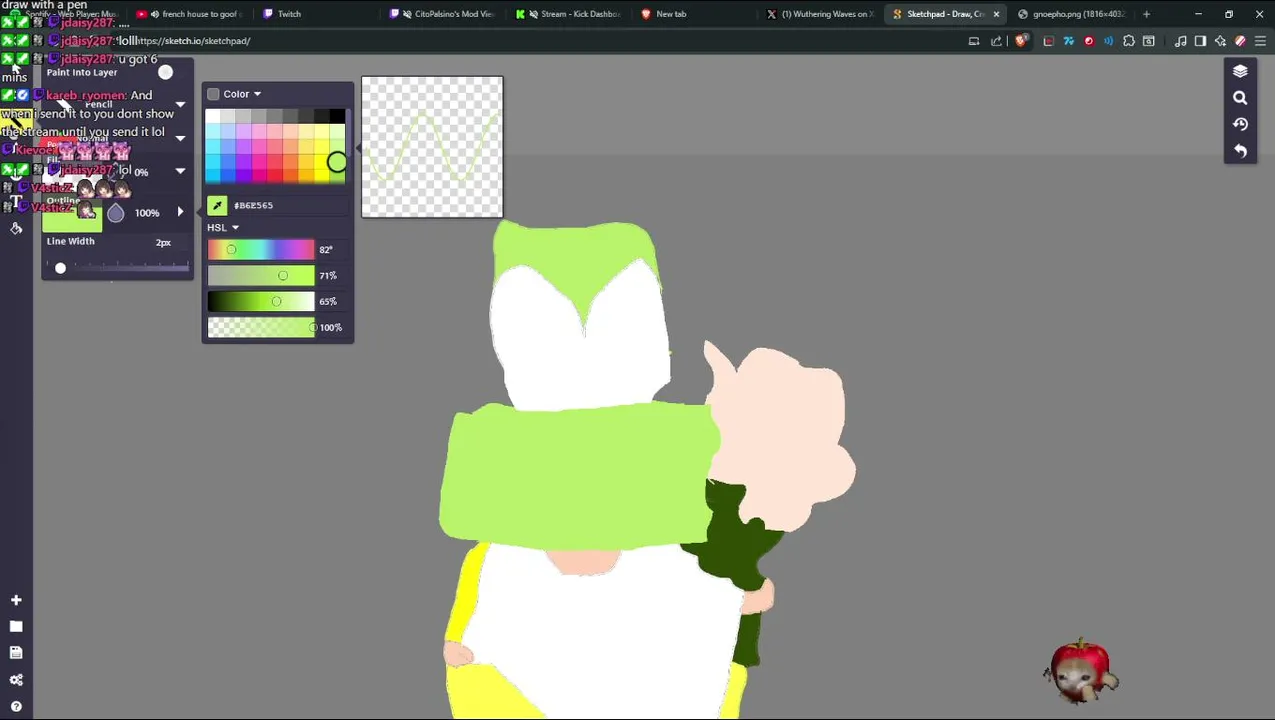Click the music note playlist icon

point(1181,41)
